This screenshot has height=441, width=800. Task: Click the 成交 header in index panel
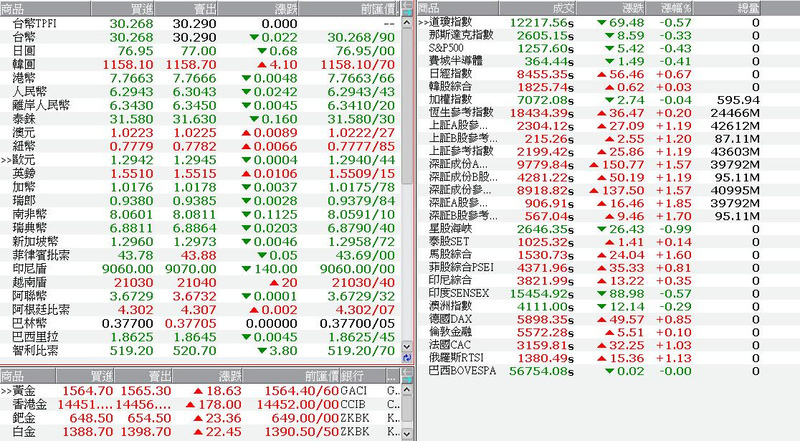pos(537,8)
